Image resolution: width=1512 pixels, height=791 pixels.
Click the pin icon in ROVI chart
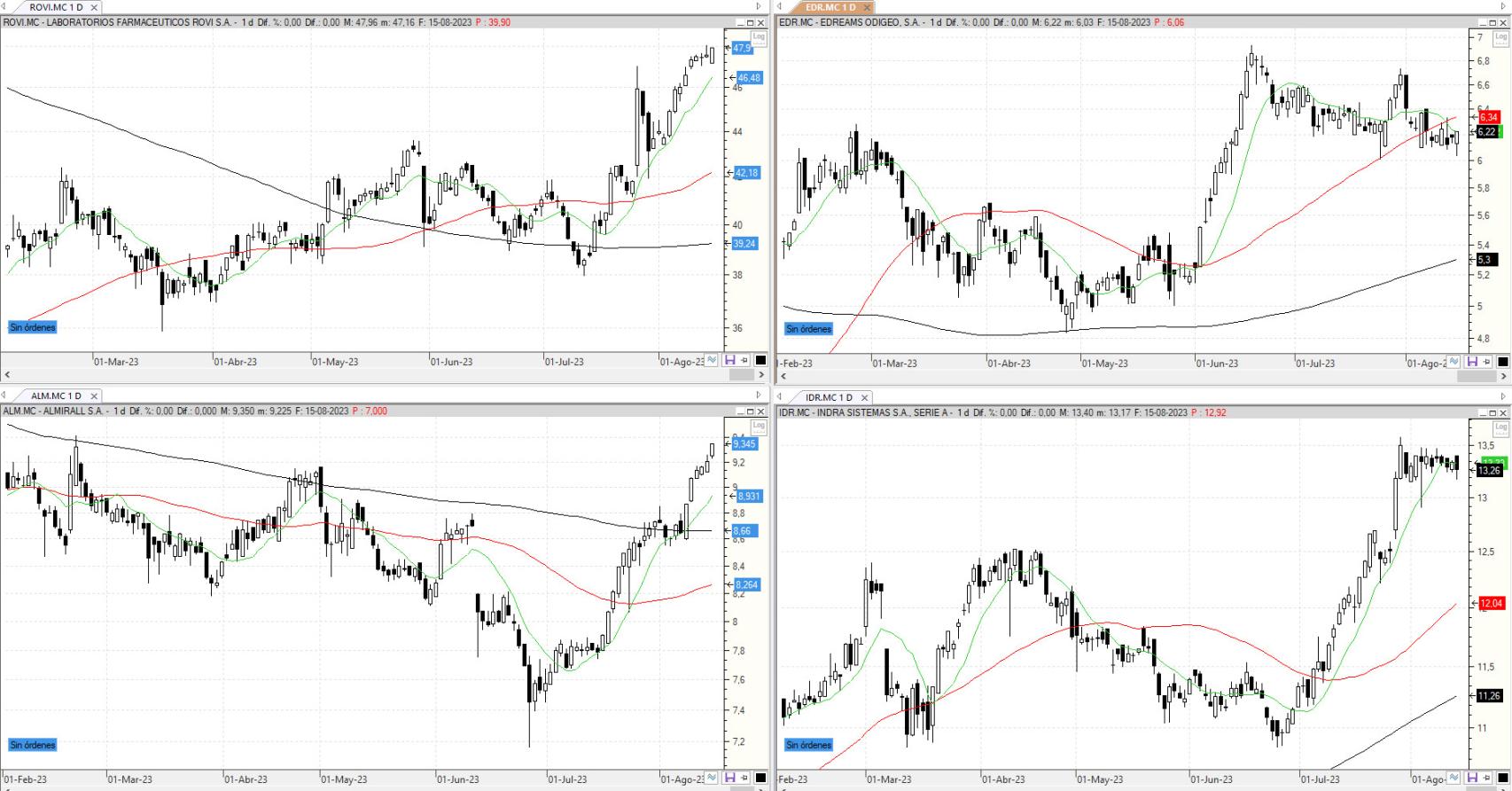click(744, 360)
